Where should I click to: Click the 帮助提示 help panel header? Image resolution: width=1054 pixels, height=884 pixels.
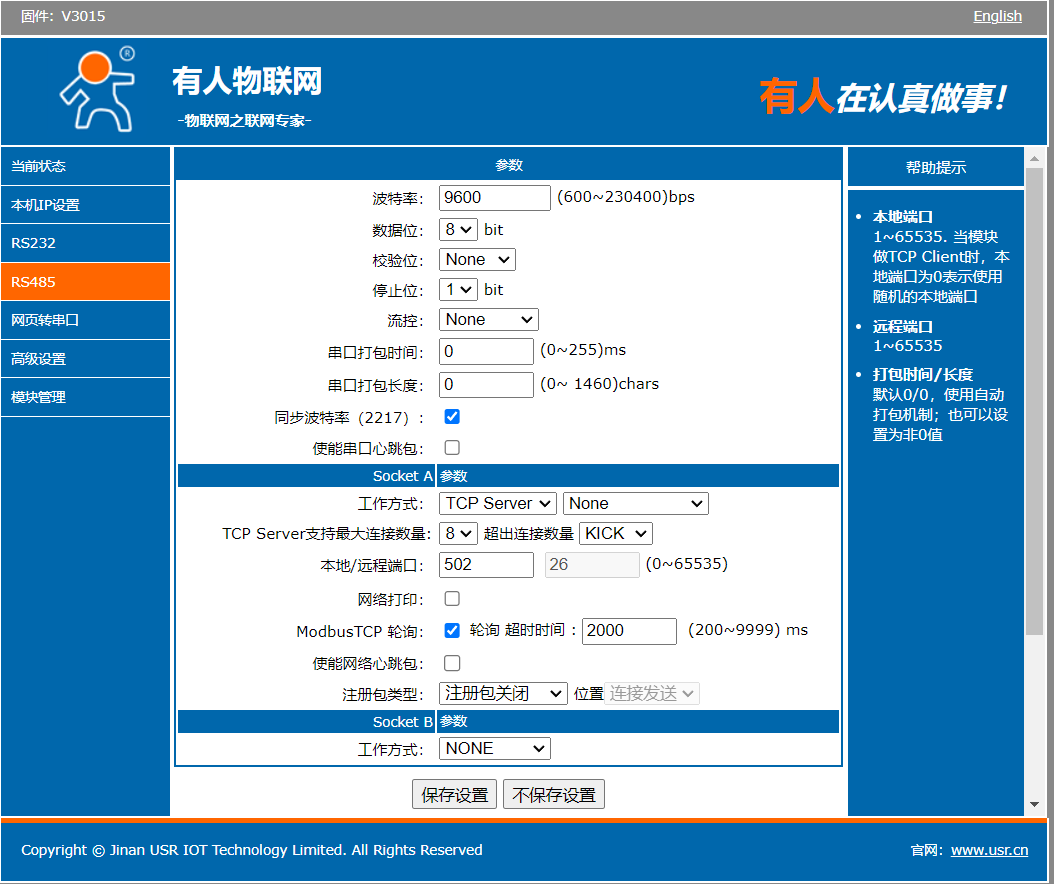[935, 167]
